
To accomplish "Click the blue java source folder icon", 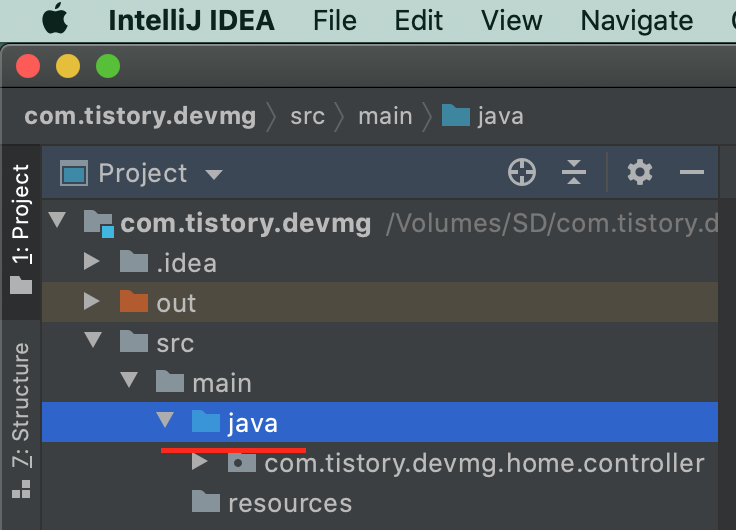I will pos(206,421).
